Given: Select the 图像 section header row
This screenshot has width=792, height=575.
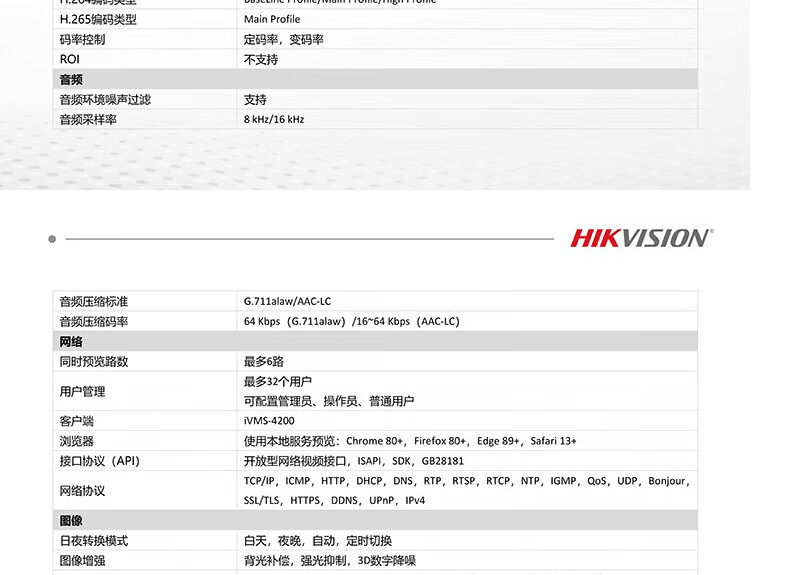Looking at the screenshot, I should tap(374, 520).
